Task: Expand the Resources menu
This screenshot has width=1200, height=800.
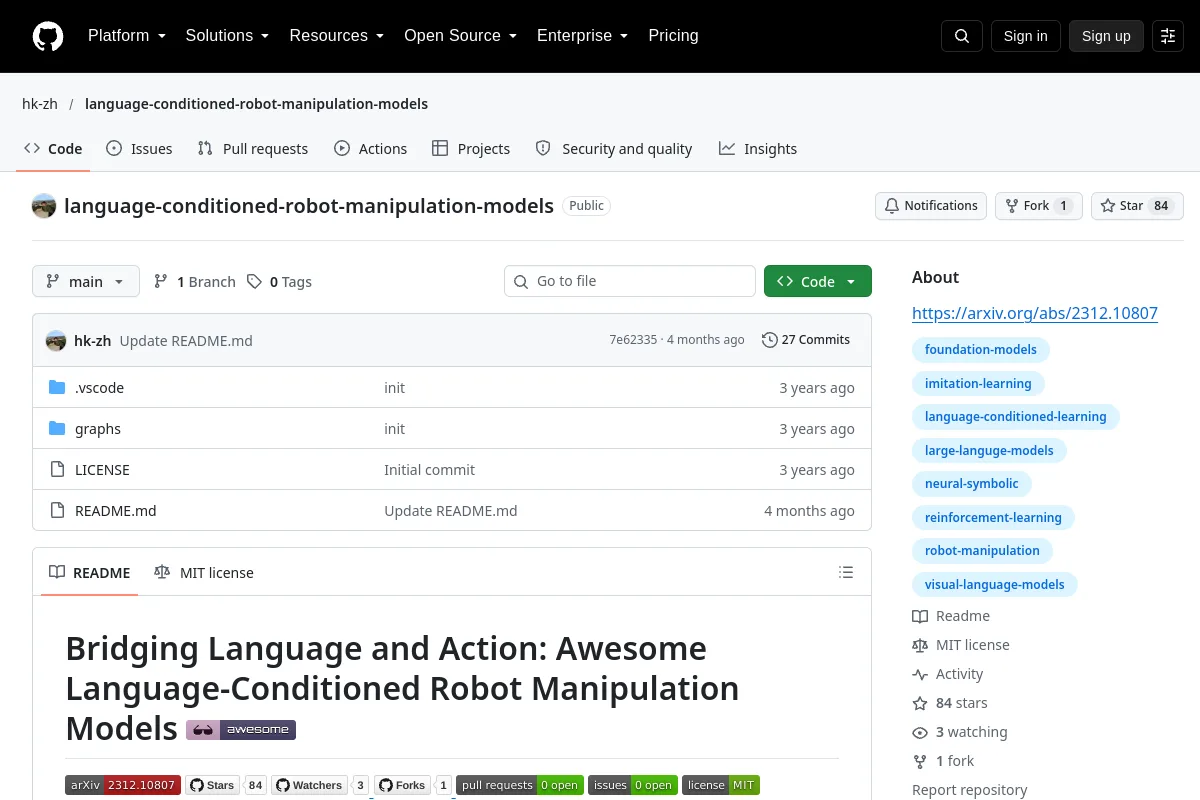Action: [337, 36]
